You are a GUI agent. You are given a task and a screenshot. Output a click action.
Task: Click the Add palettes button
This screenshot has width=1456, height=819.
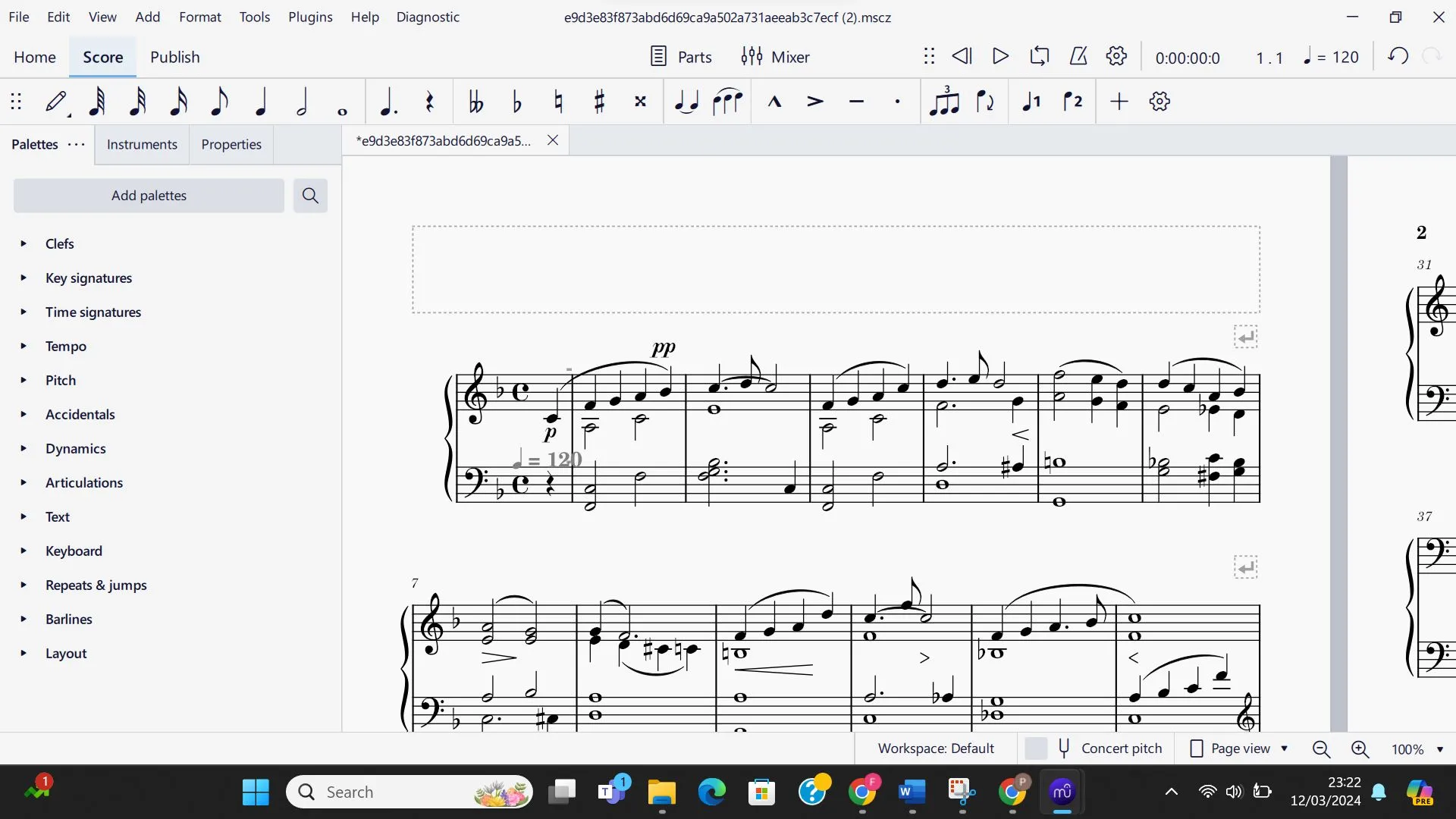point(149,195)
